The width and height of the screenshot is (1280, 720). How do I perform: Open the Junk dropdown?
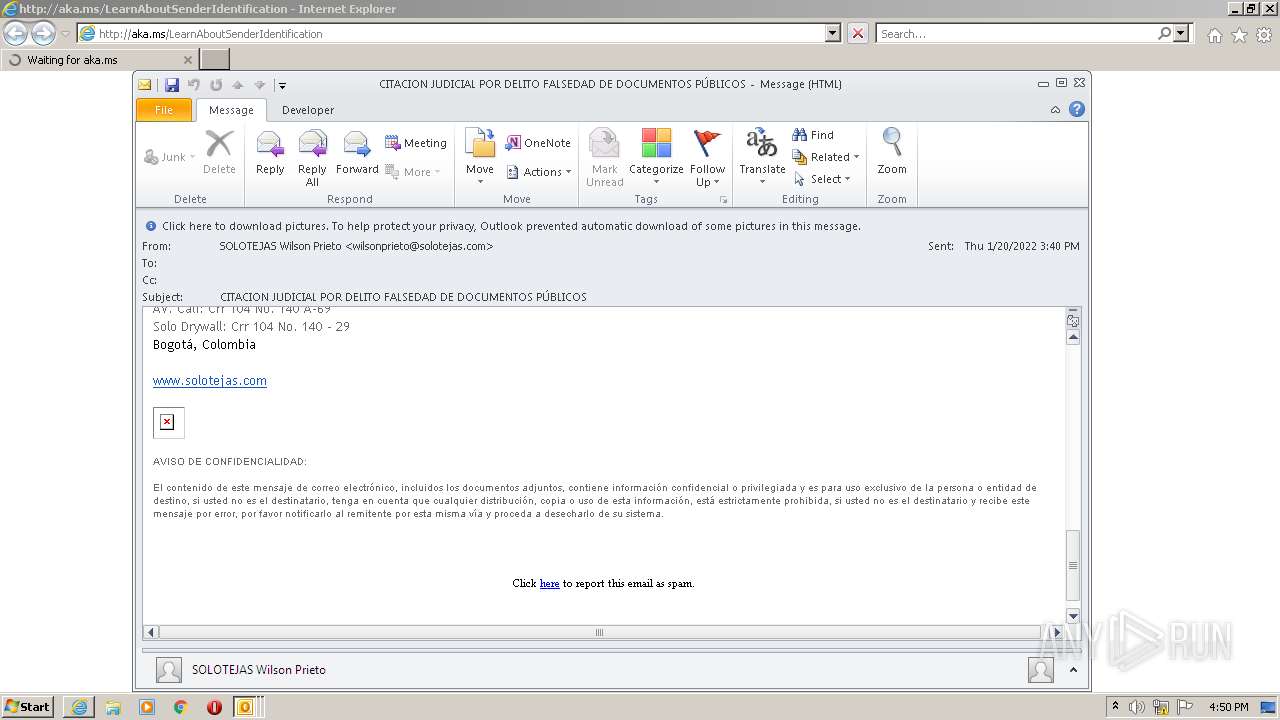pyautogui.click(x=170, y=157)
